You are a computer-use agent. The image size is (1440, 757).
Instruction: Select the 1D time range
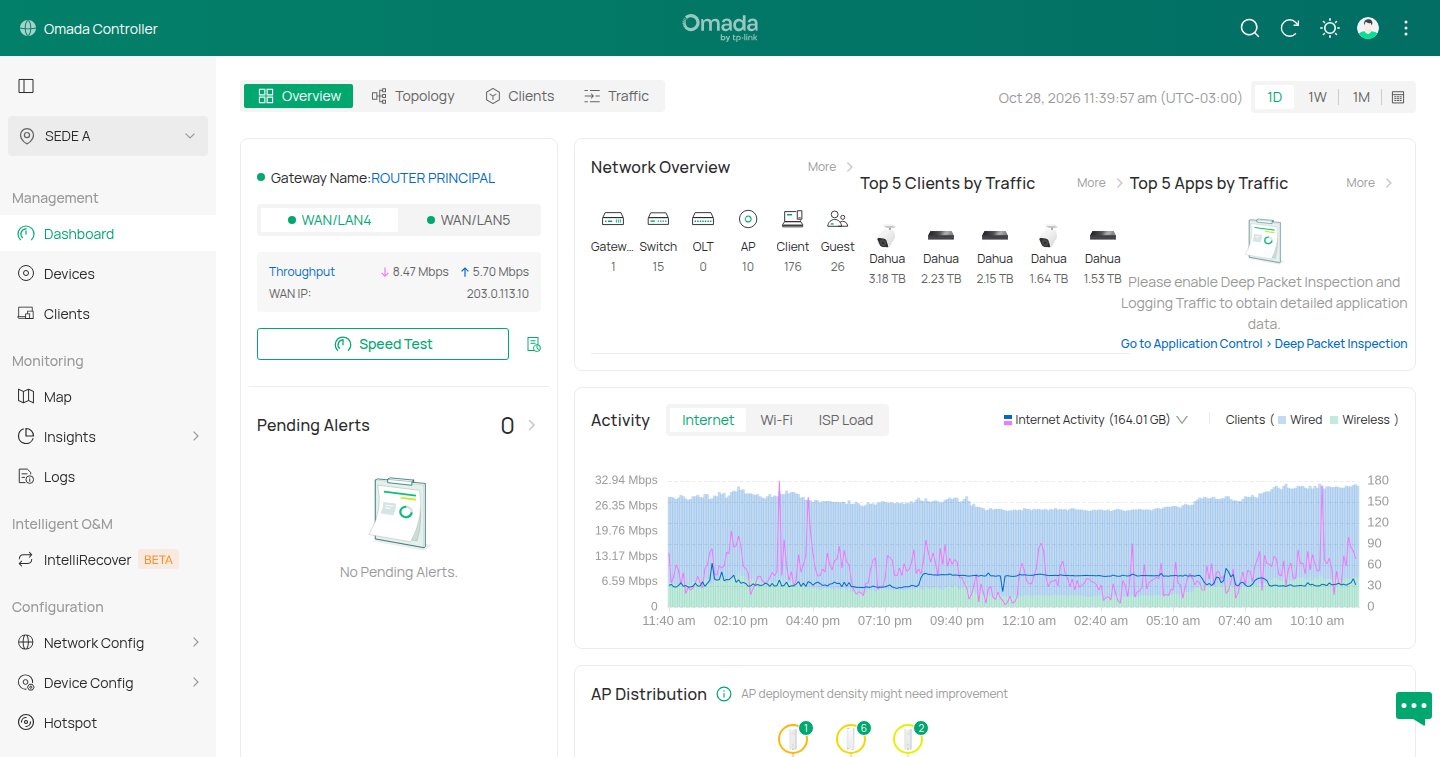[x=1275, y=97]
